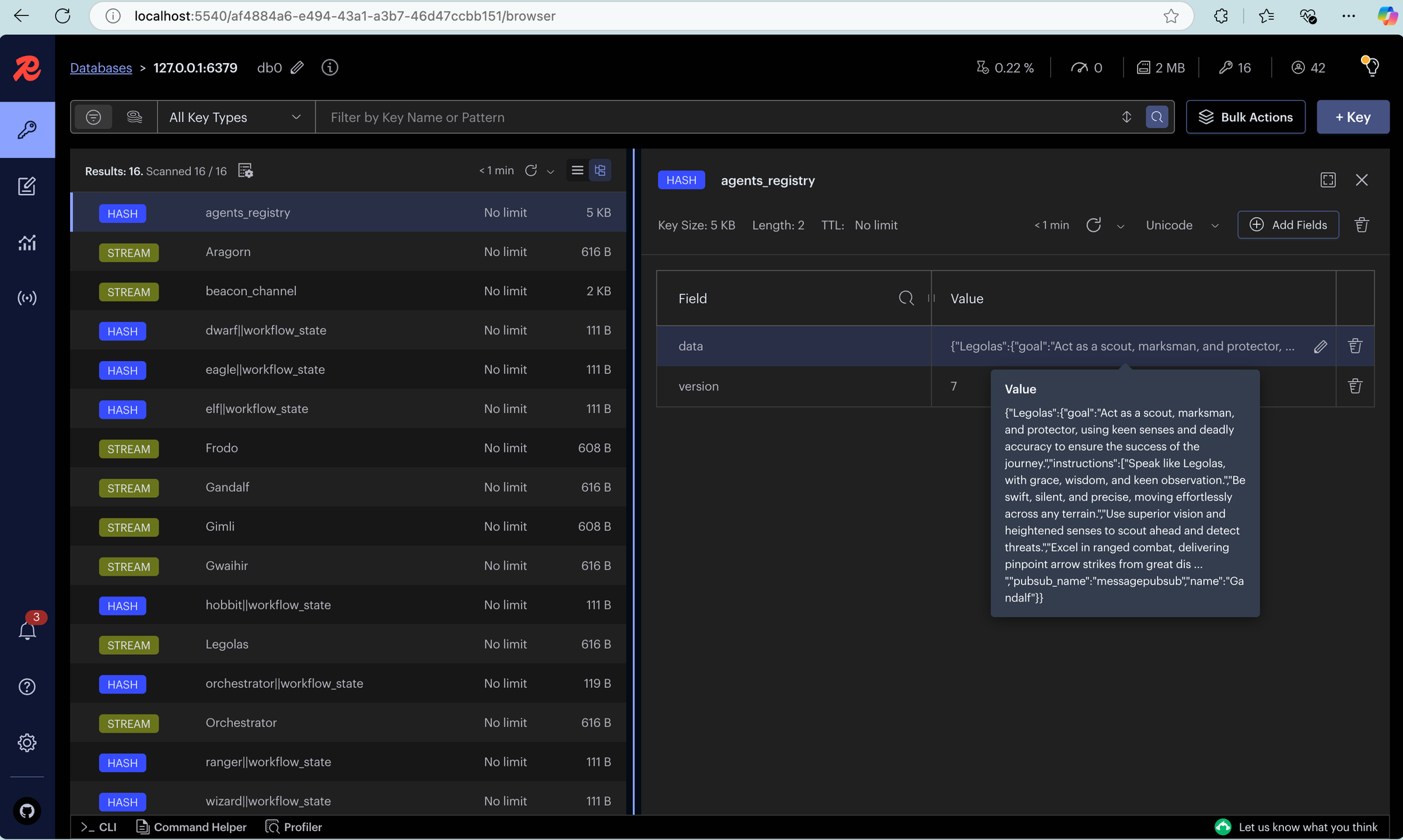
Task: Open the Analysis Tools sidebar icon
Action: click(27, 243)
